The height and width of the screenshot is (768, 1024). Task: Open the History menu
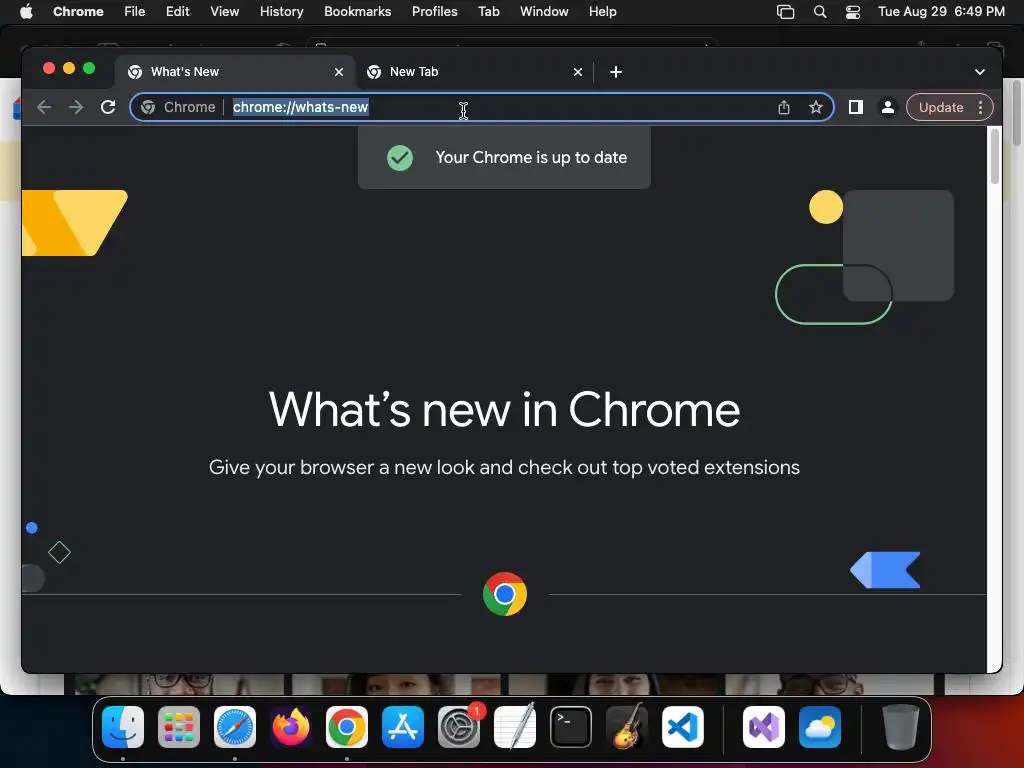281,12
